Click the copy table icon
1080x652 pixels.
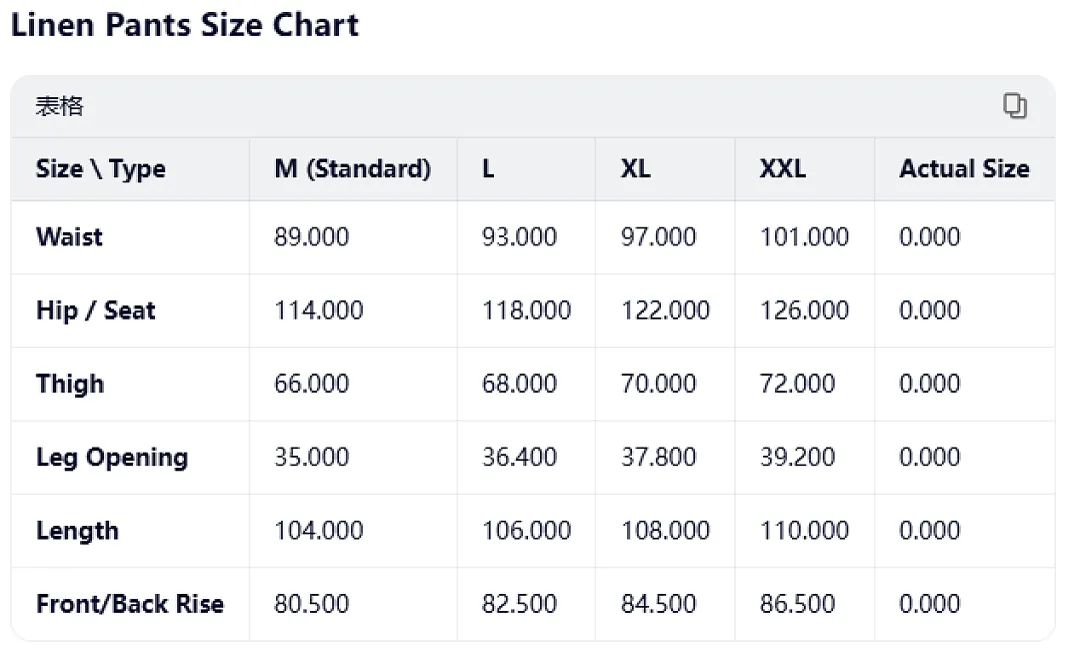point(1015,106)
